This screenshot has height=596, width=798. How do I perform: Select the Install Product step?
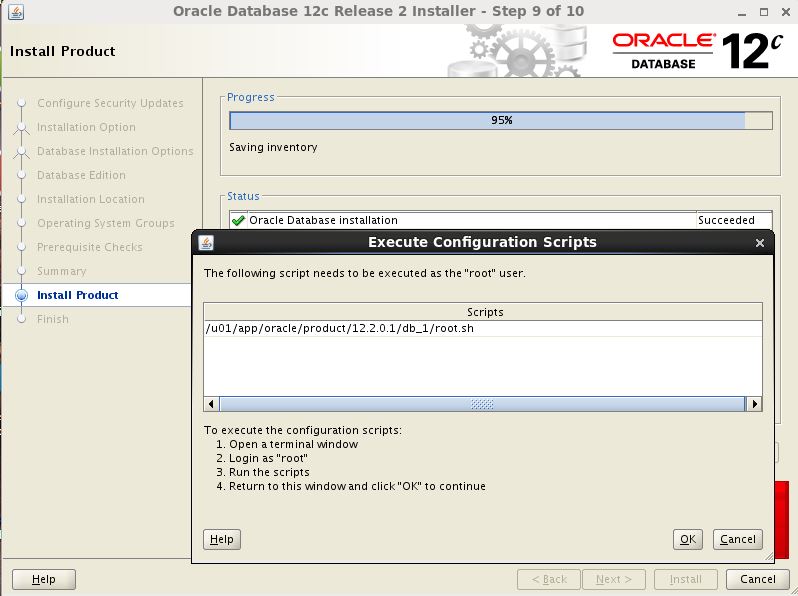pyautogui.click(x=77, y=295)
